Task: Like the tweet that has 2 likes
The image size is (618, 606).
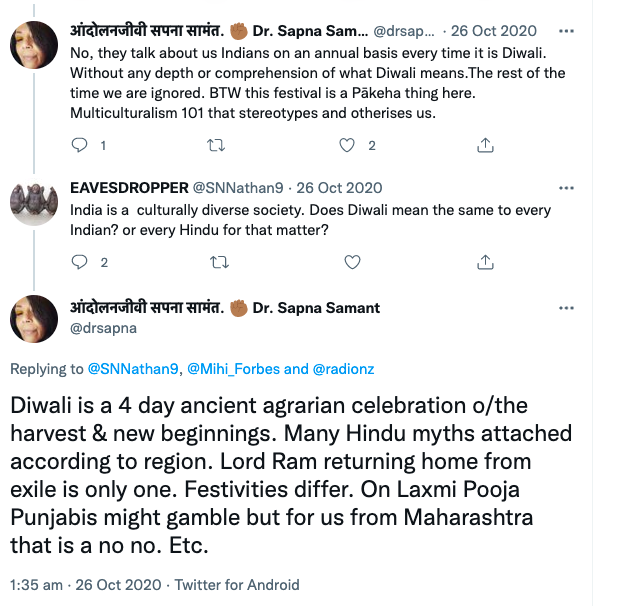Action: point(348,145)
